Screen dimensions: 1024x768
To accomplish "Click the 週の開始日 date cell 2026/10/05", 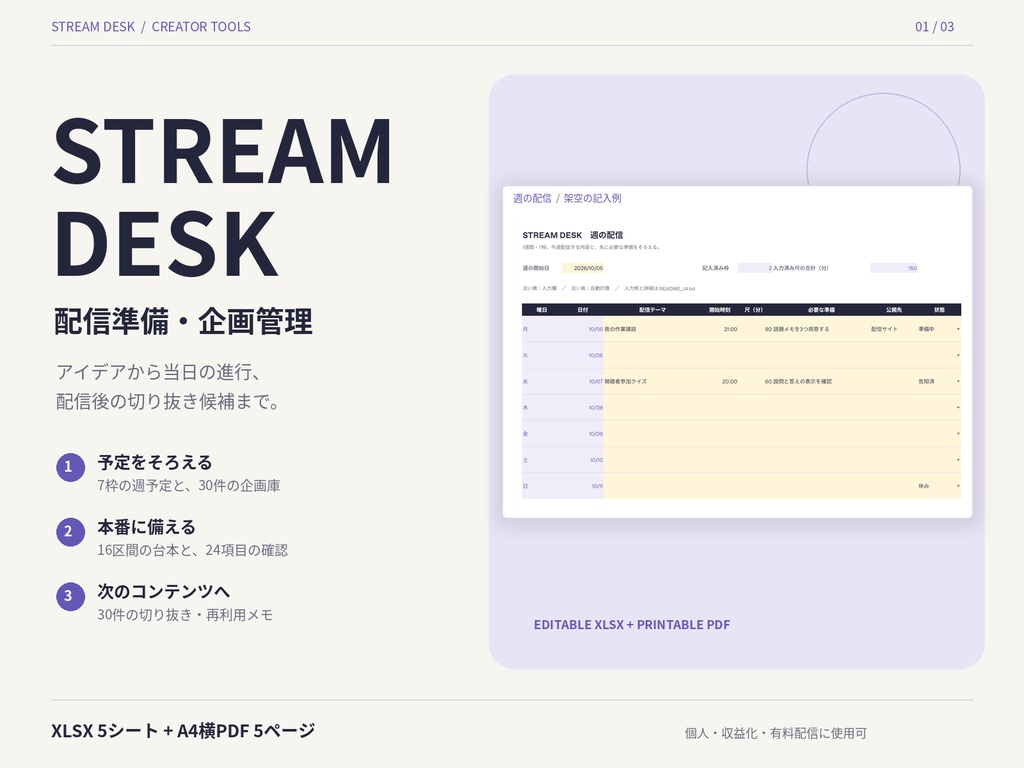I will pyautogui.click(x=583, y=268).
